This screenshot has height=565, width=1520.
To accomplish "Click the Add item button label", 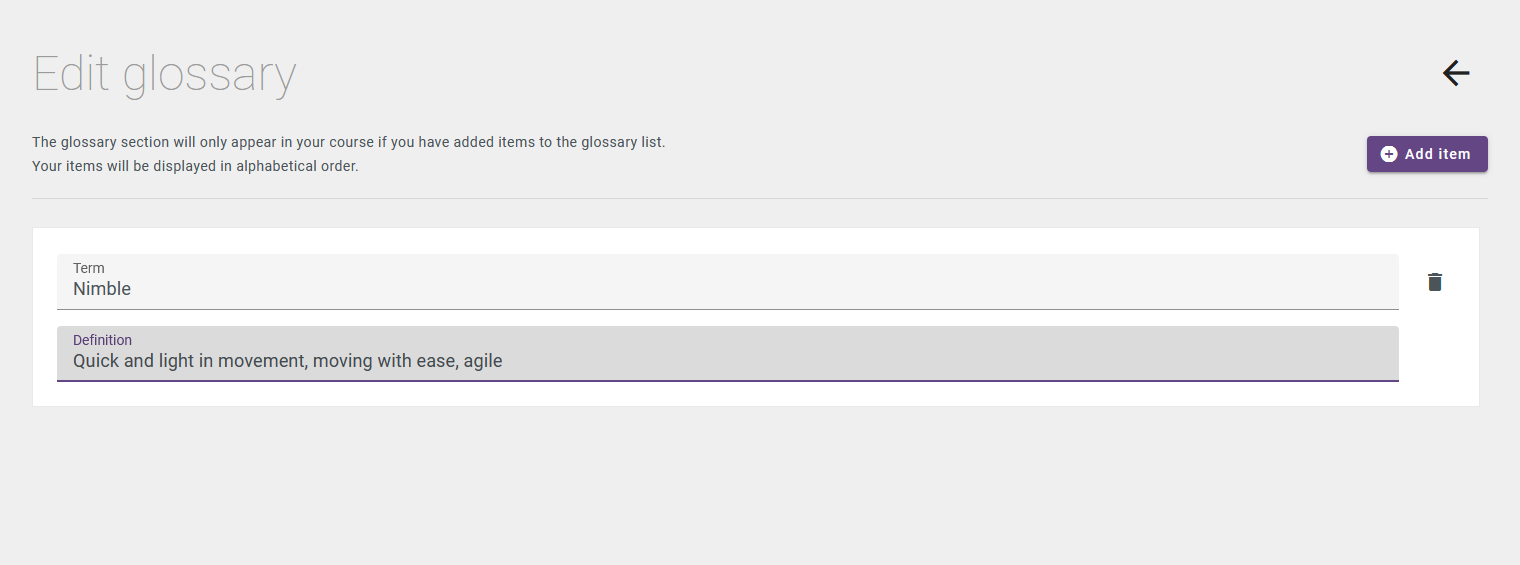I will (x=1438, y=154).
